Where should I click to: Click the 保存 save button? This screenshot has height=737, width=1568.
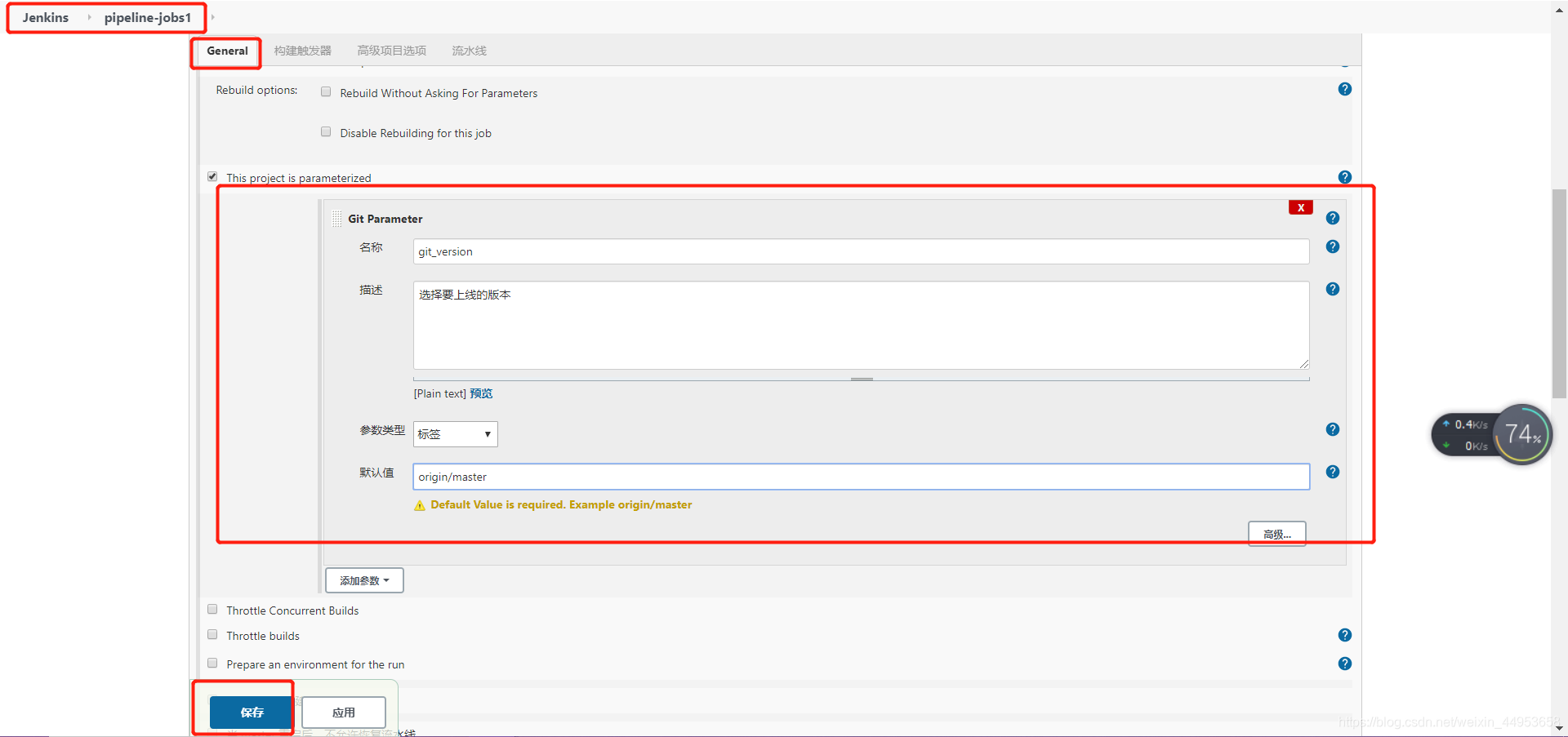pos(251,713)
